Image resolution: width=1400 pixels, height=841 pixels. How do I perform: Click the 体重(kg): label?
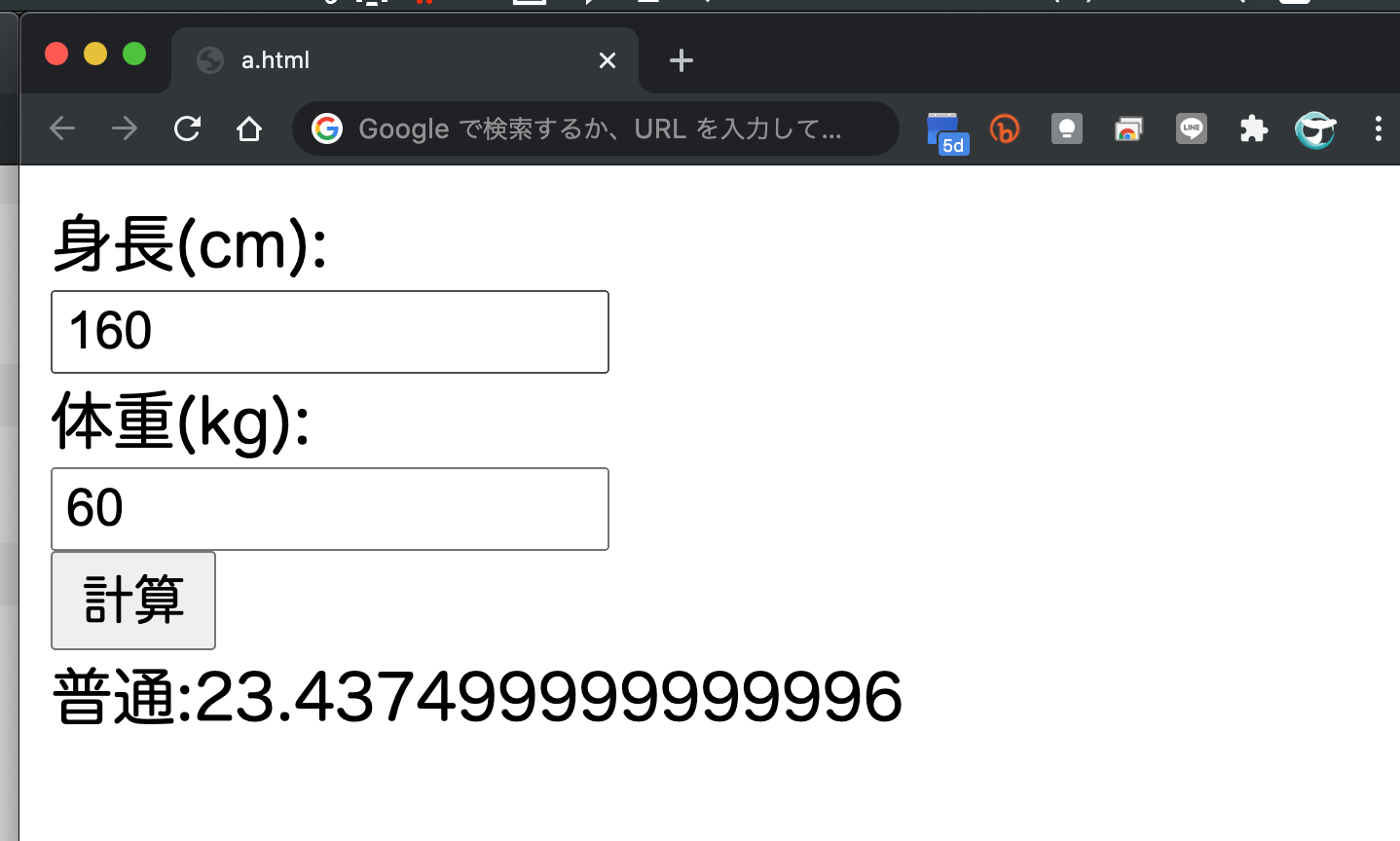(181, 421)
